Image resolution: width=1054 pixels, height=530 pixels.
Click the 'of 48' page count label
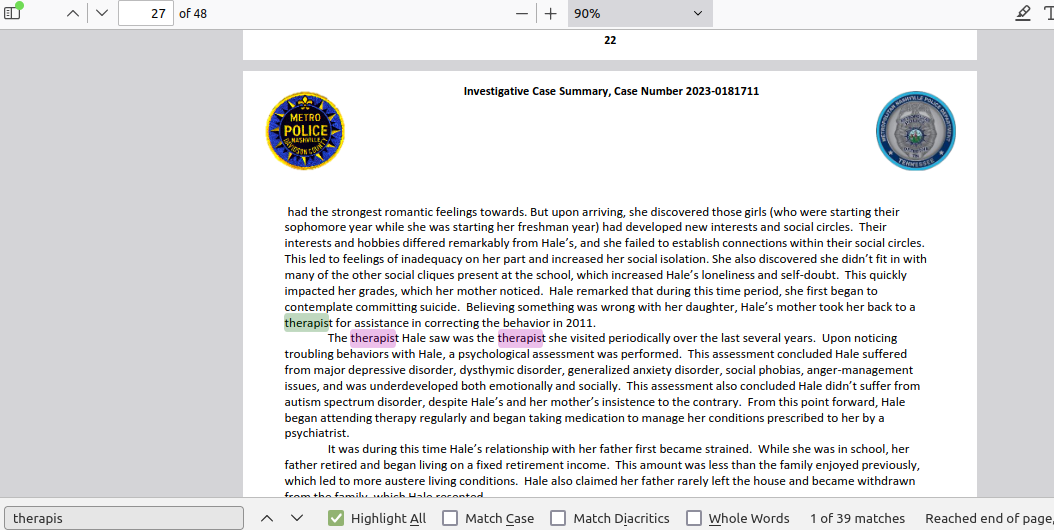(193, 13)
